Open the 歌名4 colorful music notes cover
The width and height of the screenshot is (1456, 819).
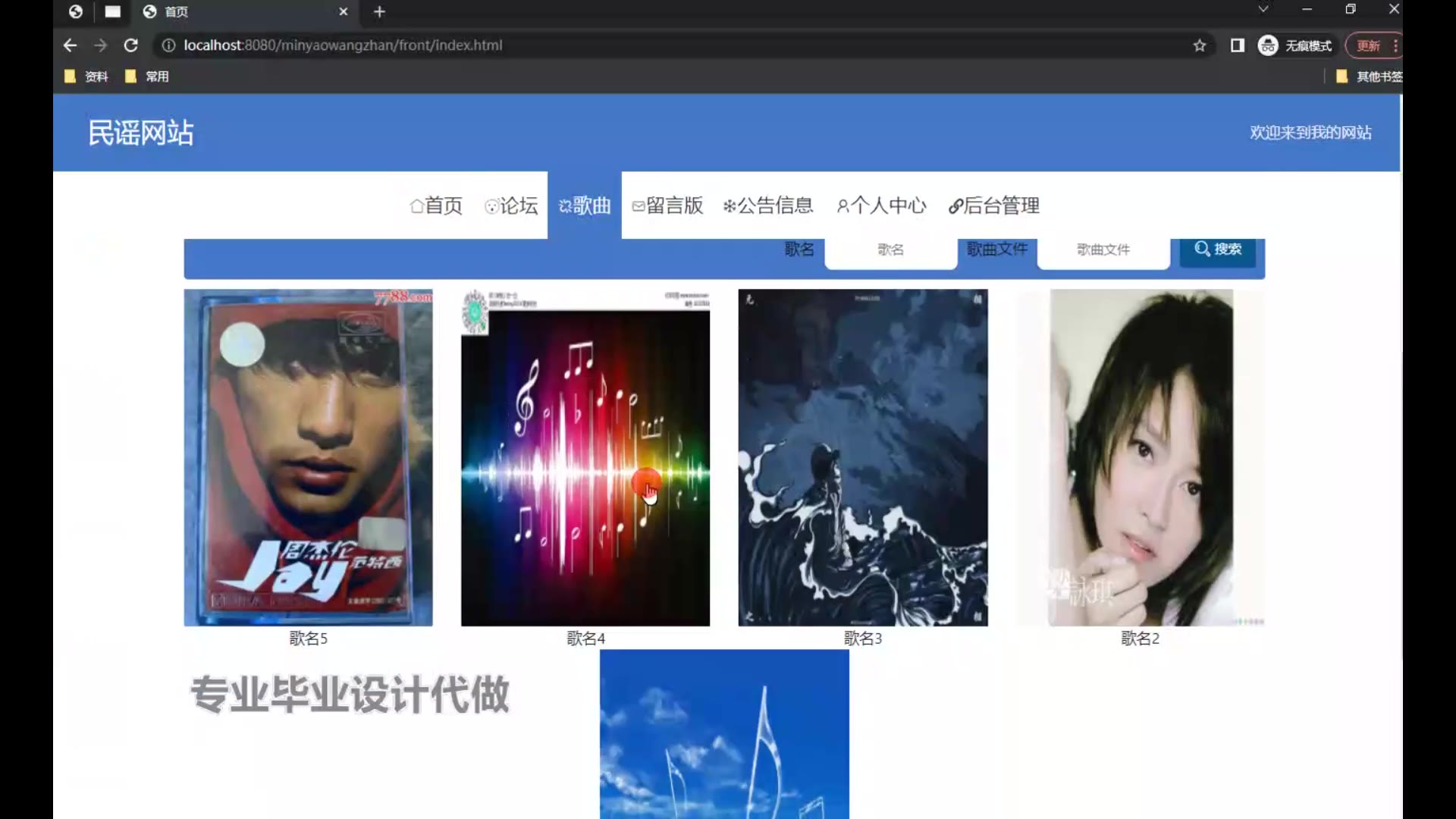[585, 457]
